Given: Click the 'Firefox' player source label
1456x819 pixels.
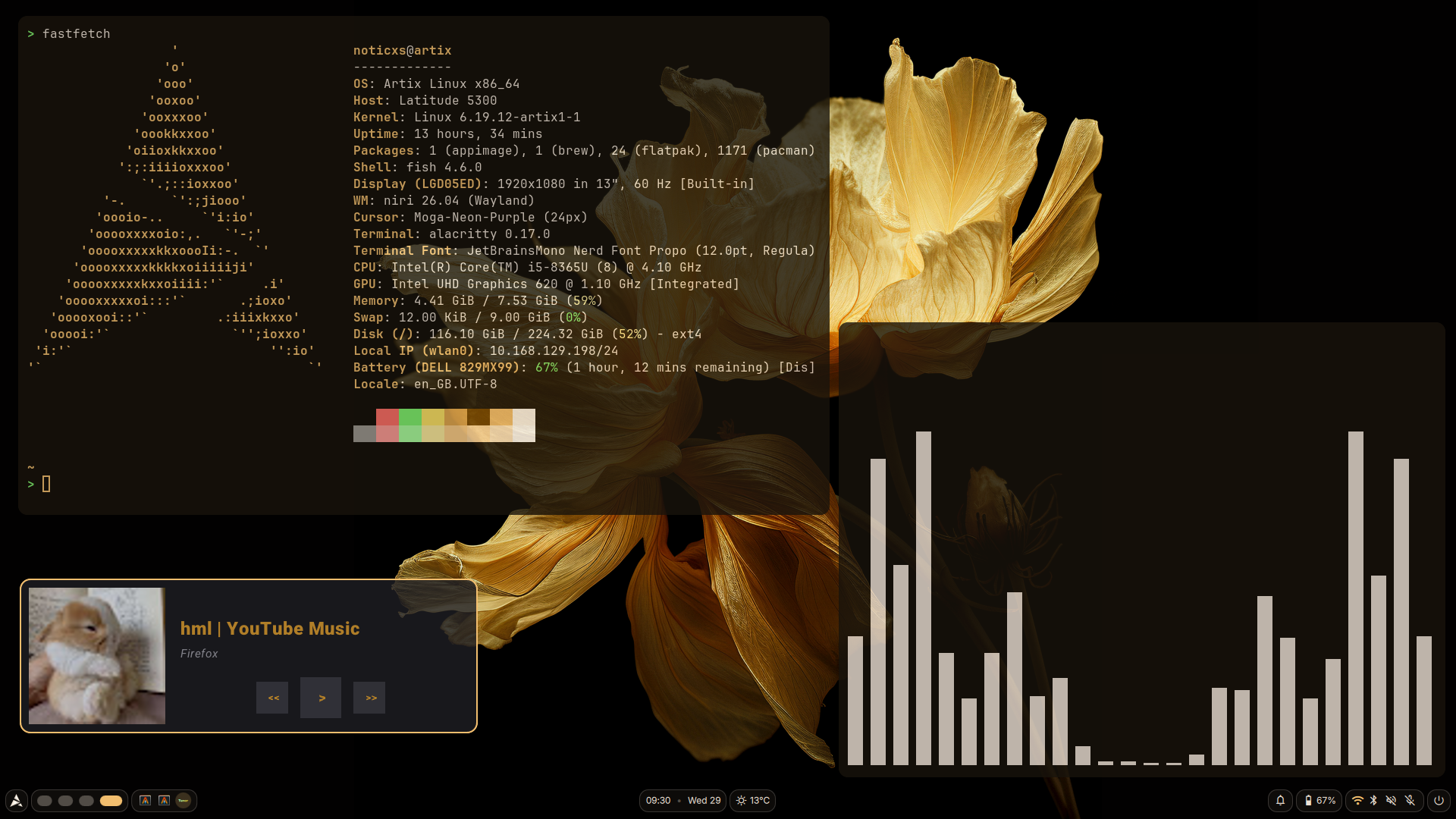Looking at the screenshot, I should [199, 654].
